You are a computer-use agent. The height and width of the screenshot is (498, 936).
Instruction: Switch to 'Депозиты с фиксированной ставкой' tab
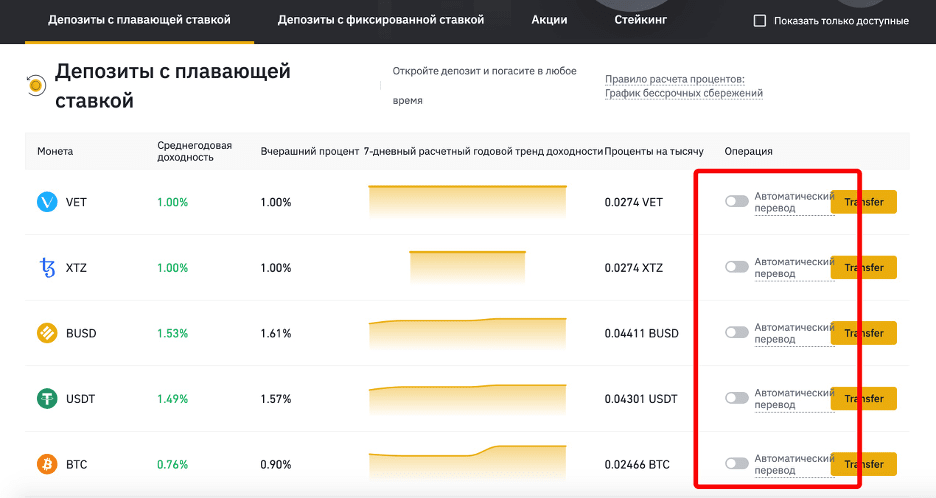381,20
